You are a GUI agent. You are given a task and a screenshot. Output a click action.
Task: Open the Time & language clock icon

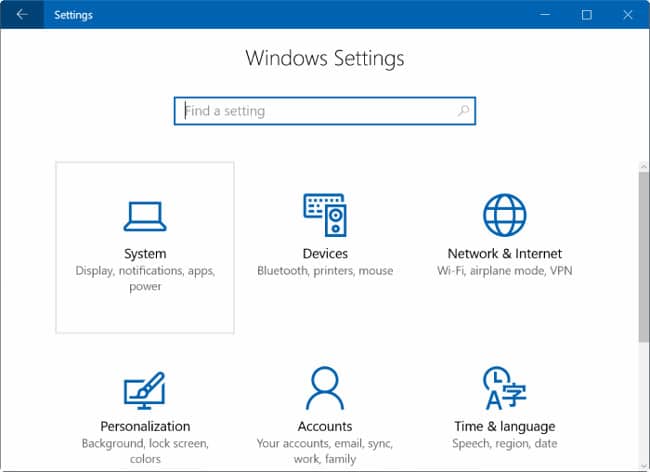pos(504,388)
